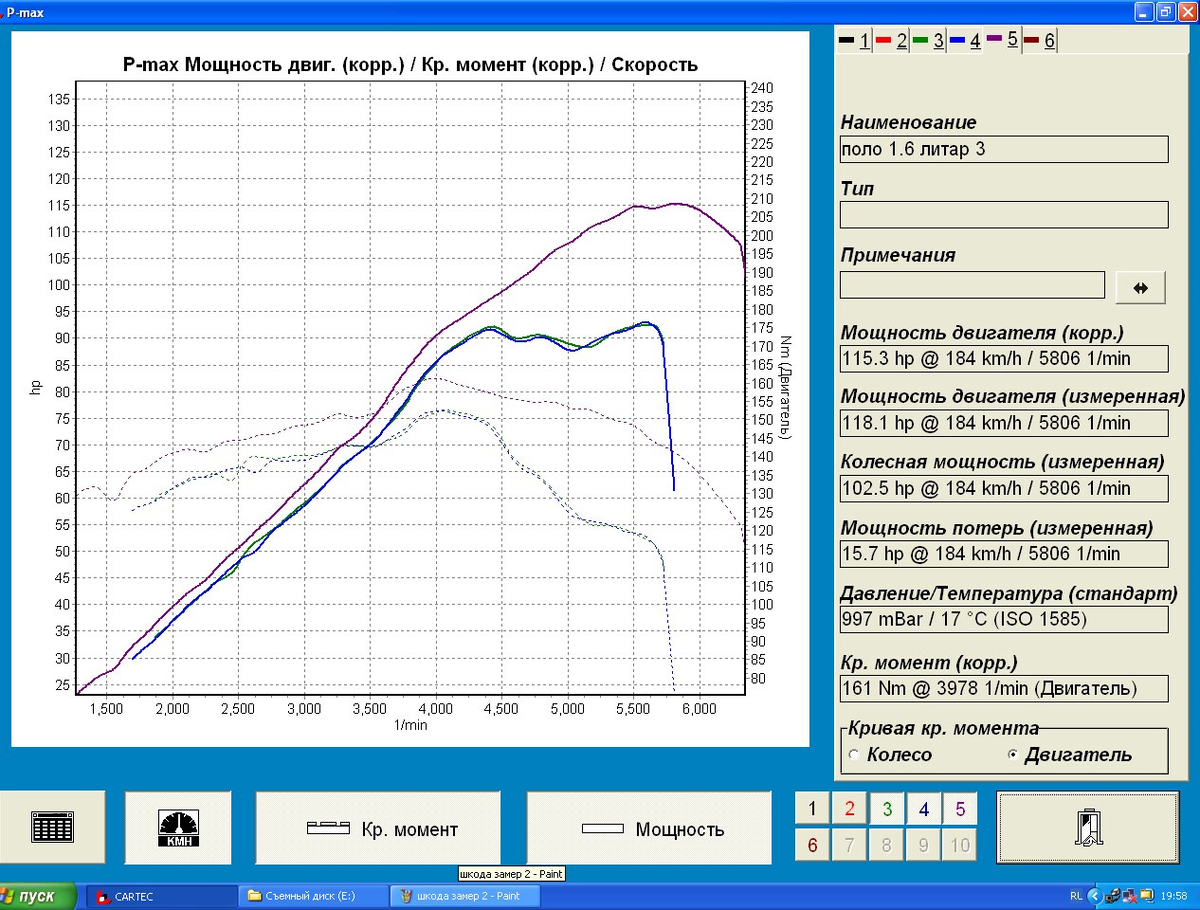The width and height of the screenshot is (1200, 910).
Task: Switch to CARTEC taskbar item
Action: 160,897
